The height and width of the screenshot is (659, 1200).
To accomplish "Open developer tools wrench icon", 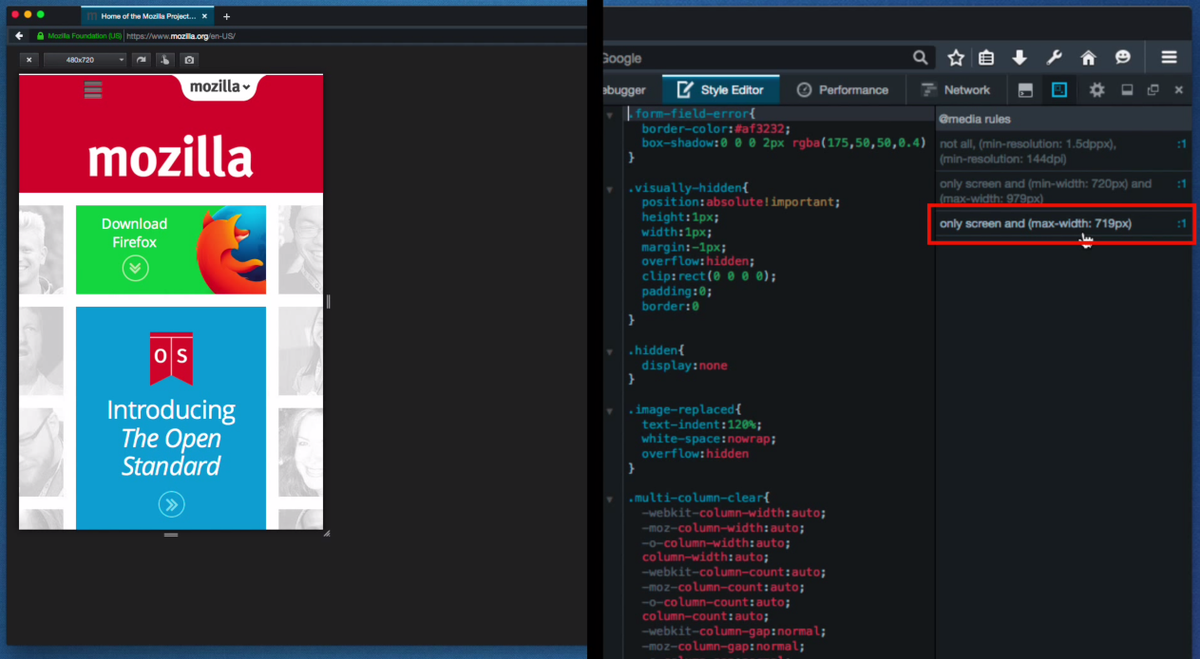I will click(1054, 58).
